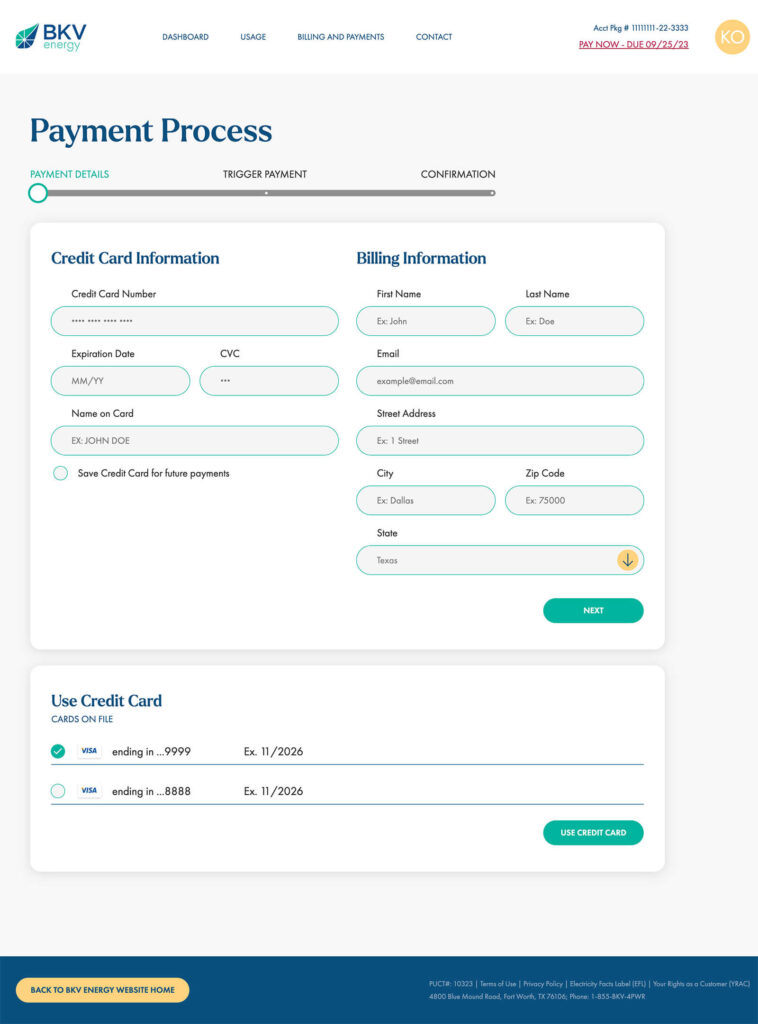
Task: Click the BKV Energy leaf logo
Action: click(27, 37)
